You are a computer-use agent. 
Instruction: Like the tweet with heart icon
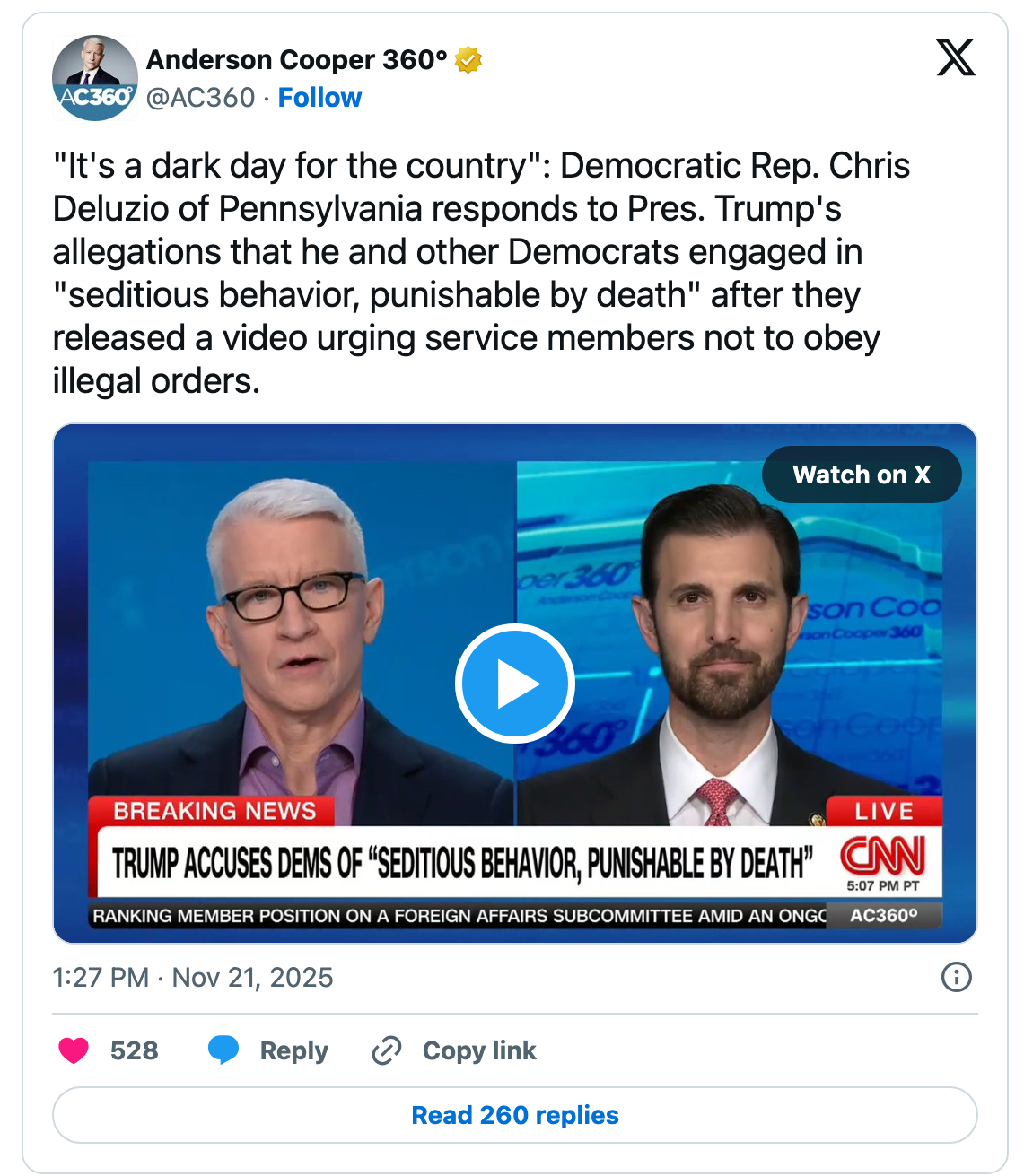74,1050
